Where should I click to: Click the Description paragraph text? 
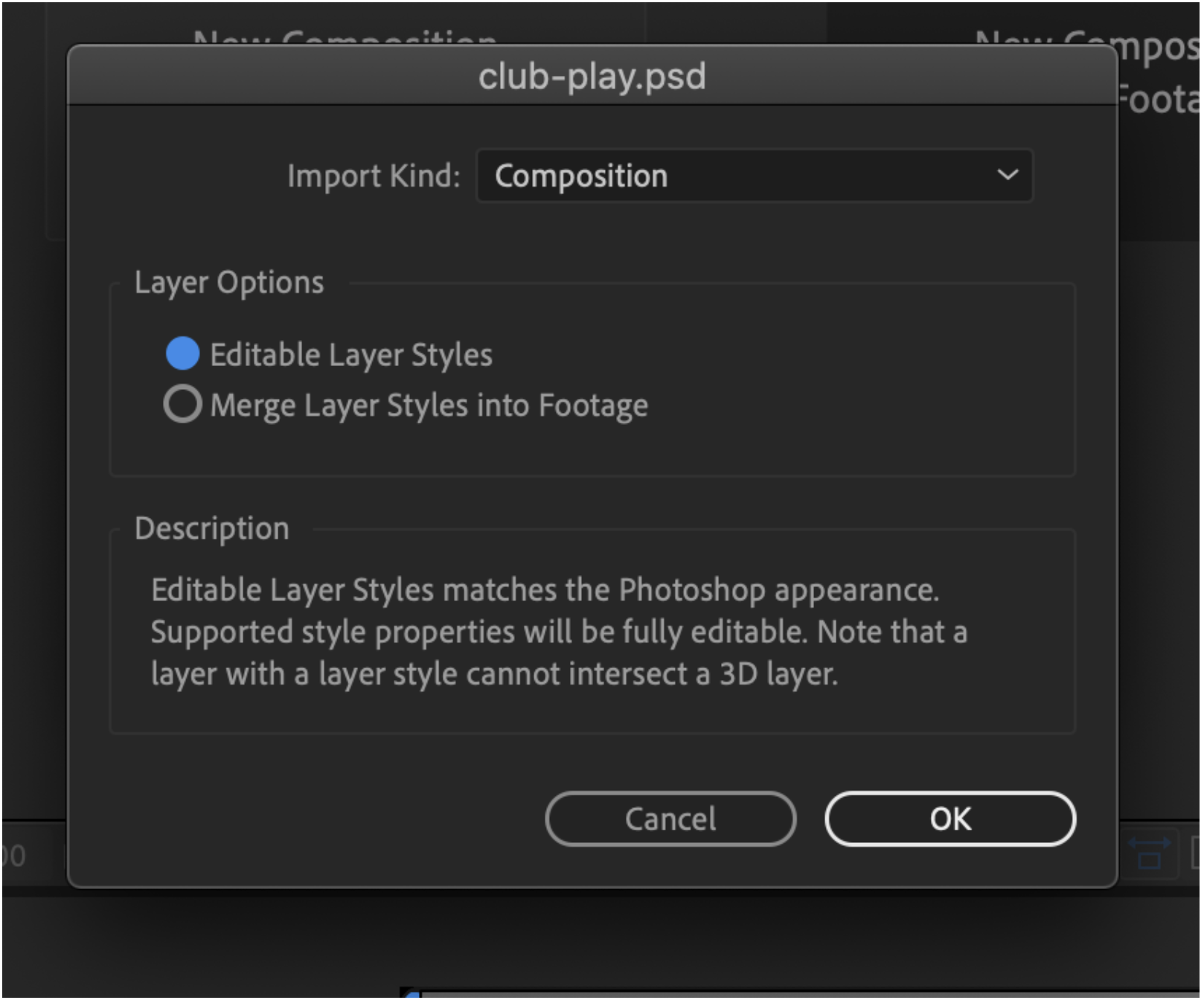point(559,632)
